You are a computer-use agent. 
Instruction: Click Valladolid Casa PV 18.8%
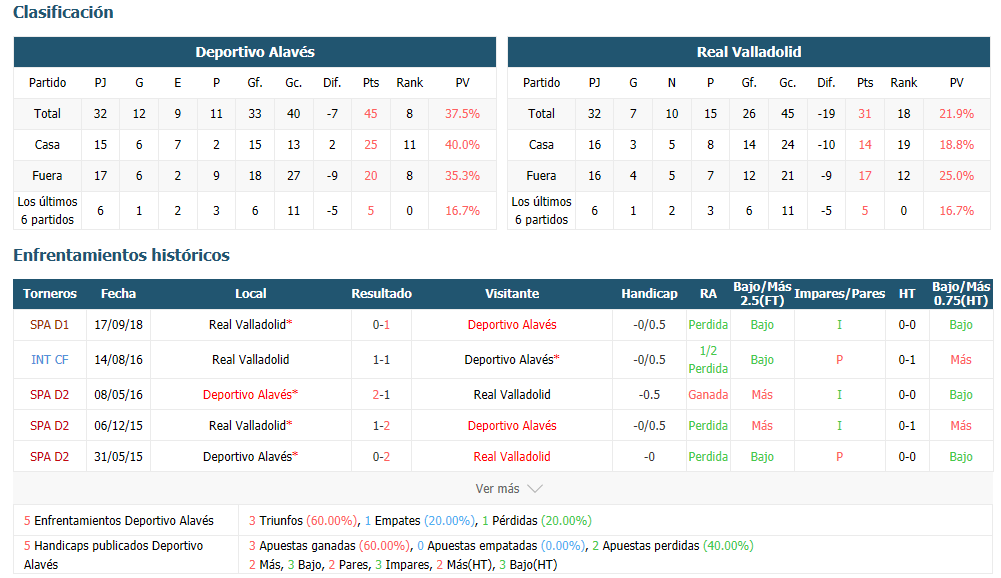[956, 145]
